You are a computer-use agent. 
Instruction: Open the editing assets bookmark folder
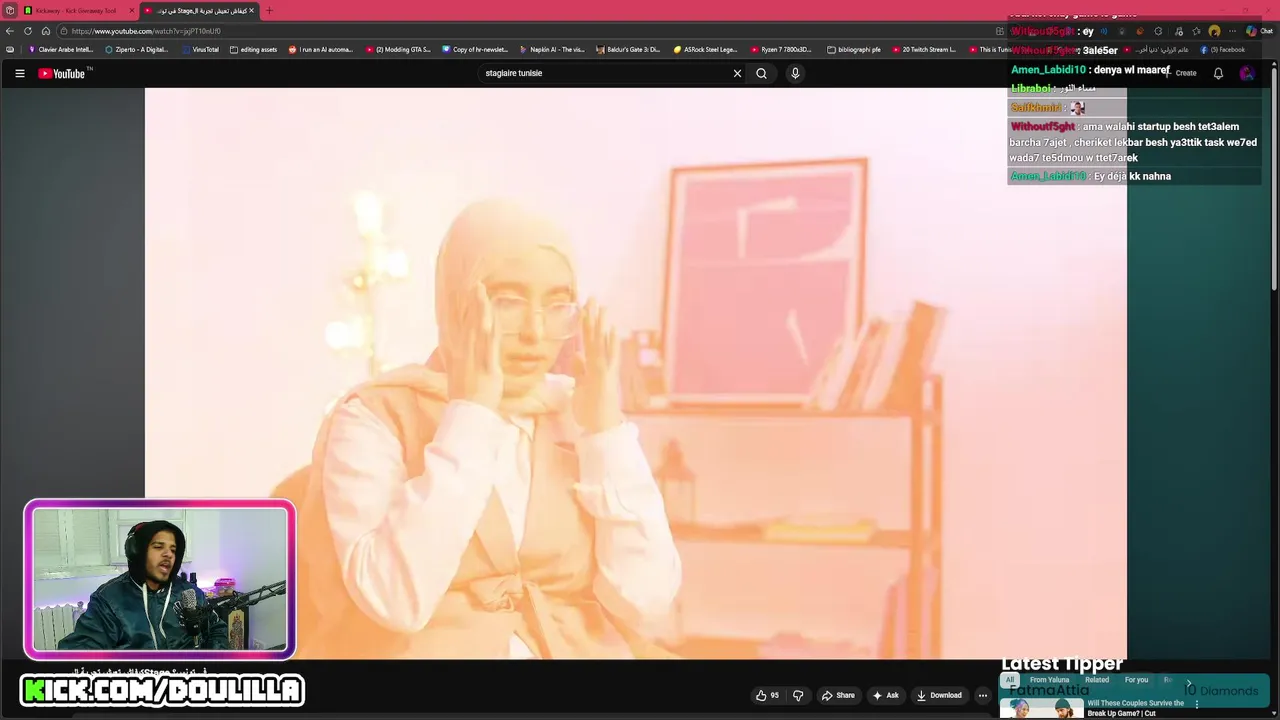point(253,49)
